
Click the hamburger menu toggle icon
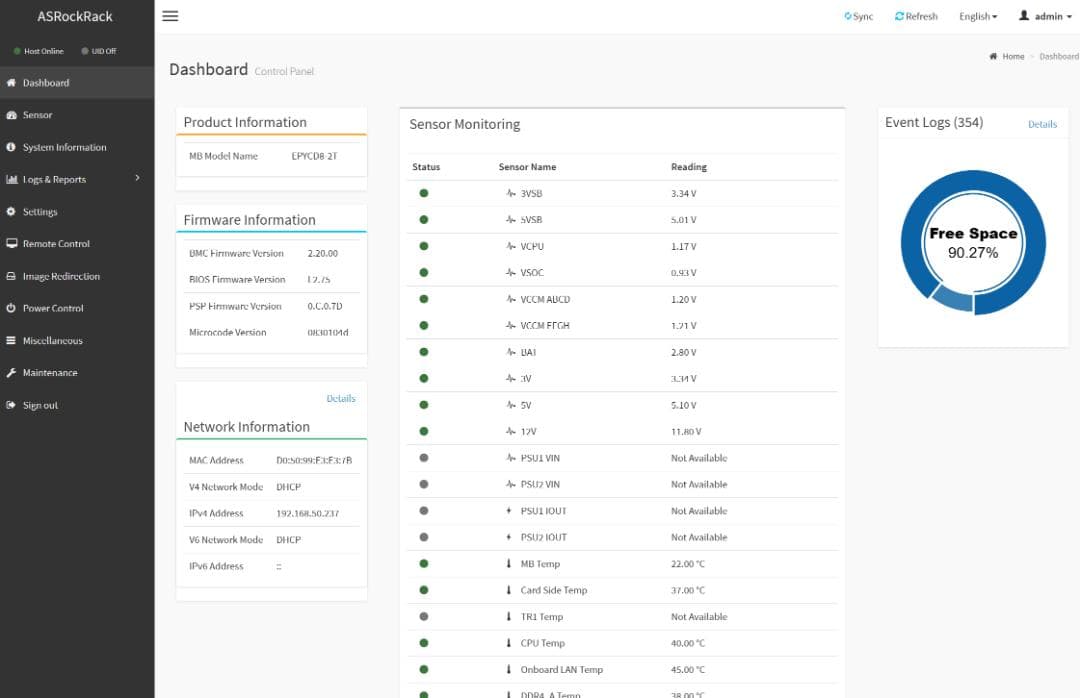coord(170,16)
